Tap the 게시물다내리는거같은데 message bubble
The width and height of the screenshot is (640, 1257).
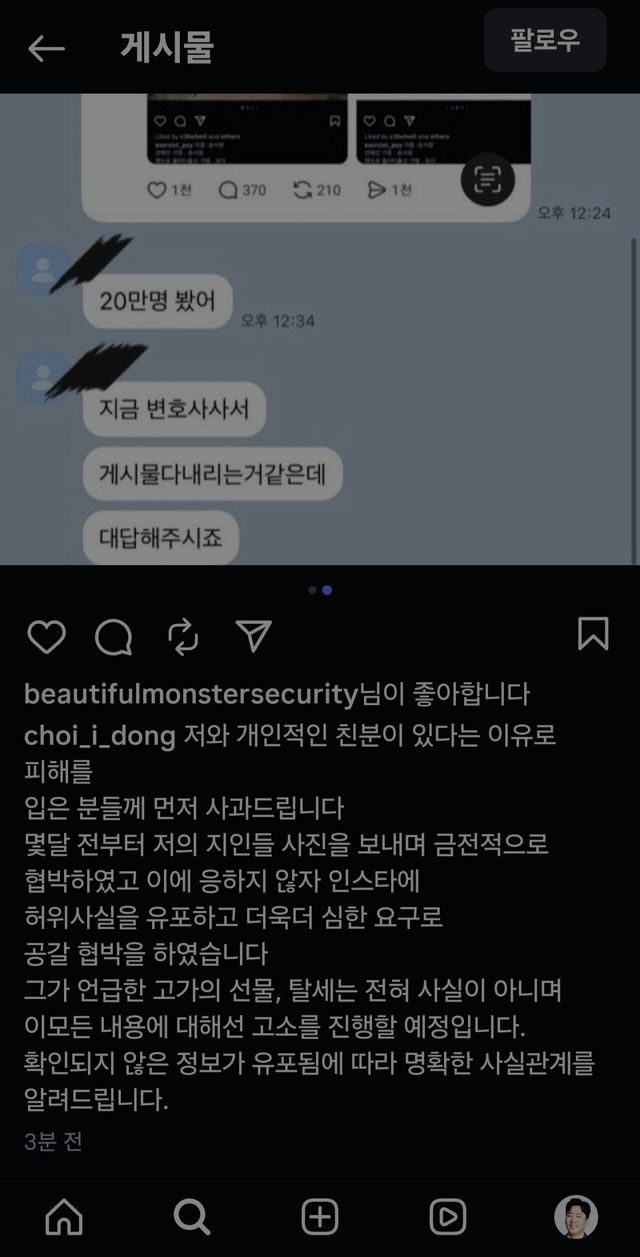[x=212, y=476]
